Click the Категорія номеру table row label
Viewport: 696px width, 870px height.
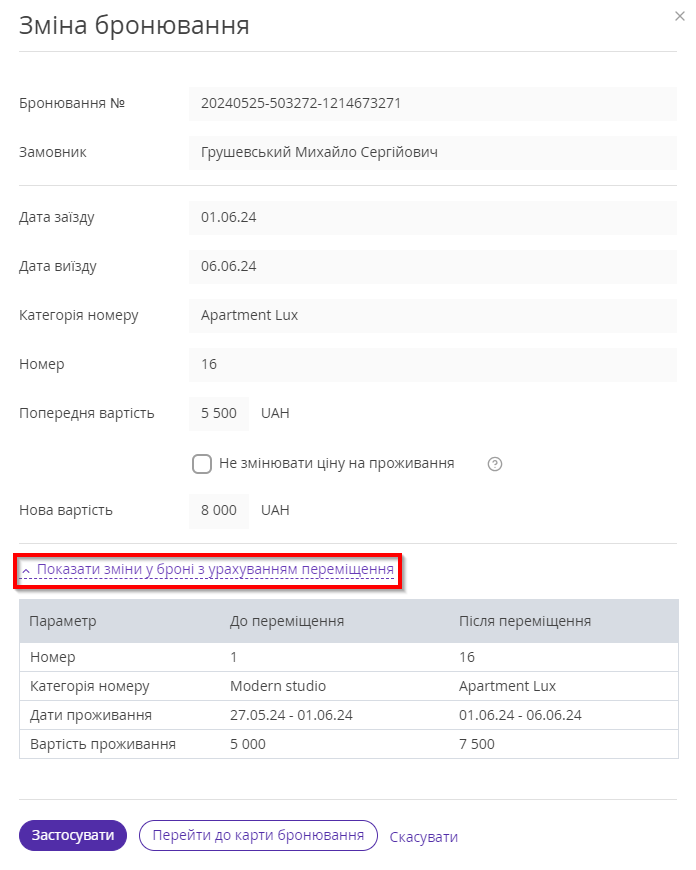pyautogui.click(x=89, y=686)
